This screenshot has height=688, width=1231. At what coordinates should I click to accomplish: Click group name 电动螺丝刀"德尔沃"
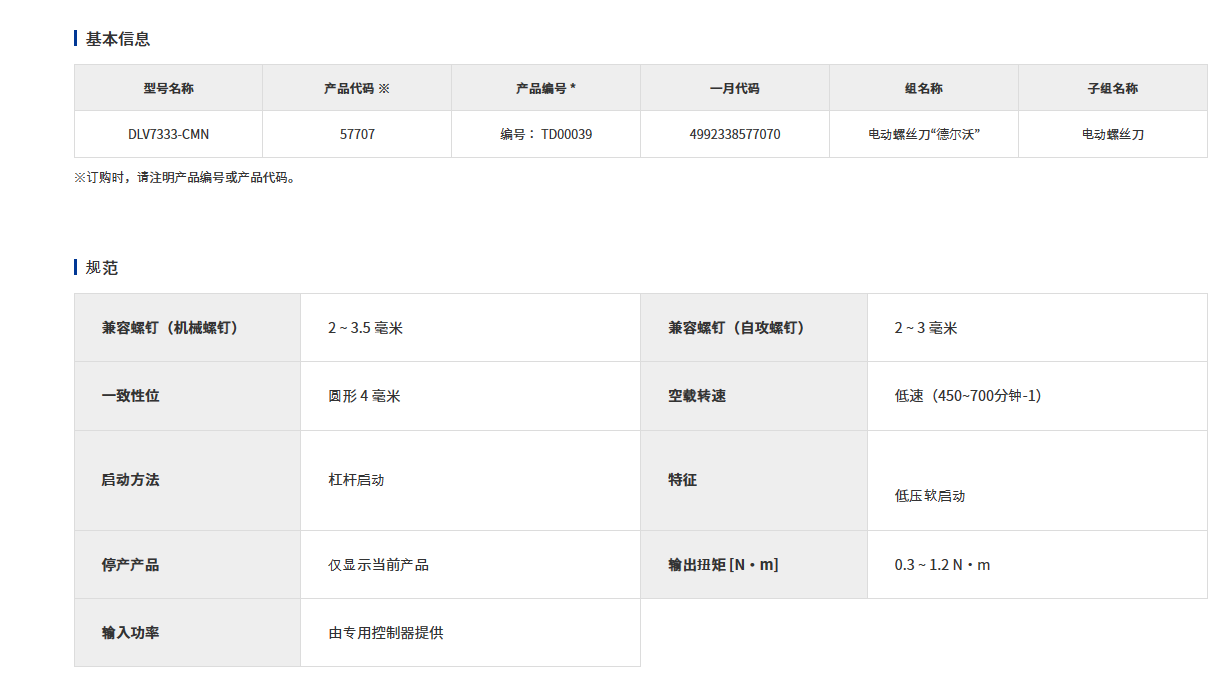click(924, 134)
